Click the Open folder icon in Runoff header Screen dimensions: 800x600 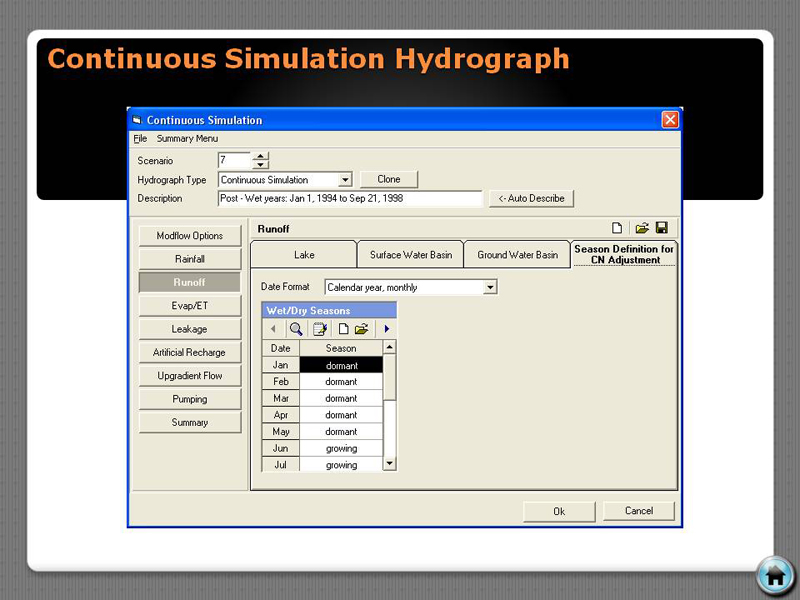[x=642, y=228]
